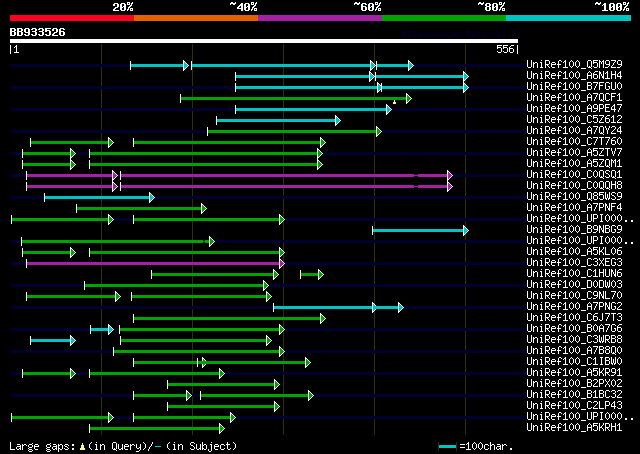Click the cyan alignment bar in A9PE47 row
This screenshot has height=454, width=640.
[x=313, y=109]
